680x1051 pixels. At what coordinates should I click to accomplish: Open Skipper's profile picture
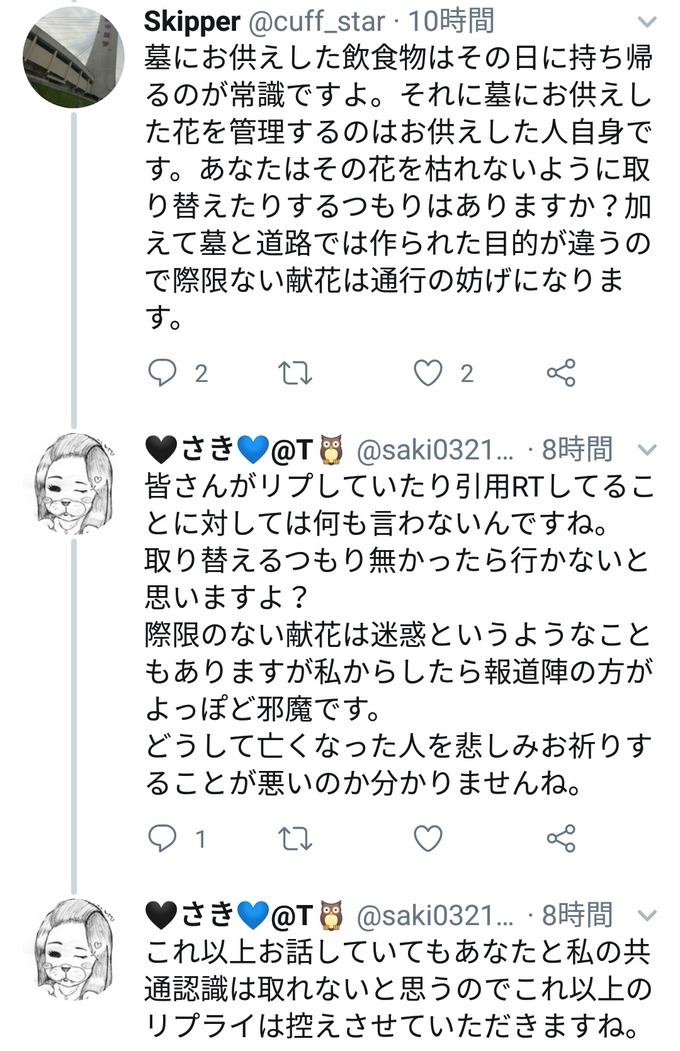pyautogui.click(x=74, y=57)
